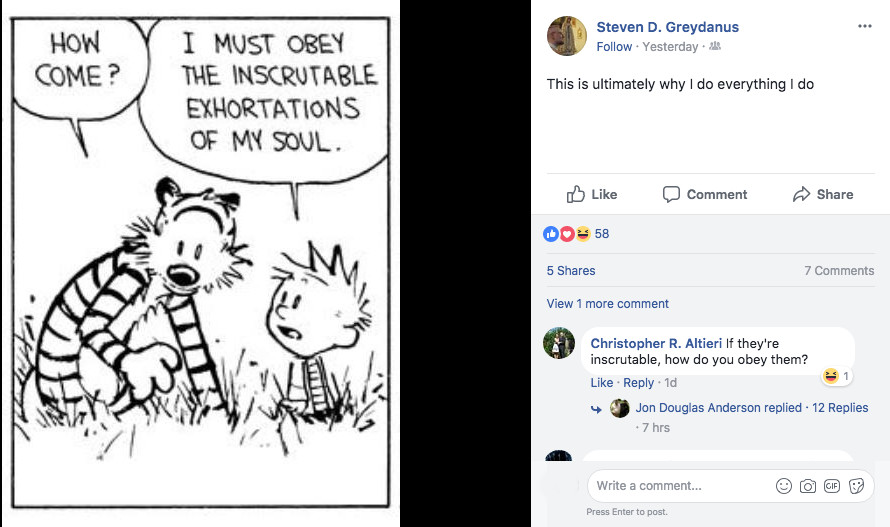Click the laughing reaction on Altieri's comment
The image size is (890, 527).
pyautogui.click(x=830, y=376)
